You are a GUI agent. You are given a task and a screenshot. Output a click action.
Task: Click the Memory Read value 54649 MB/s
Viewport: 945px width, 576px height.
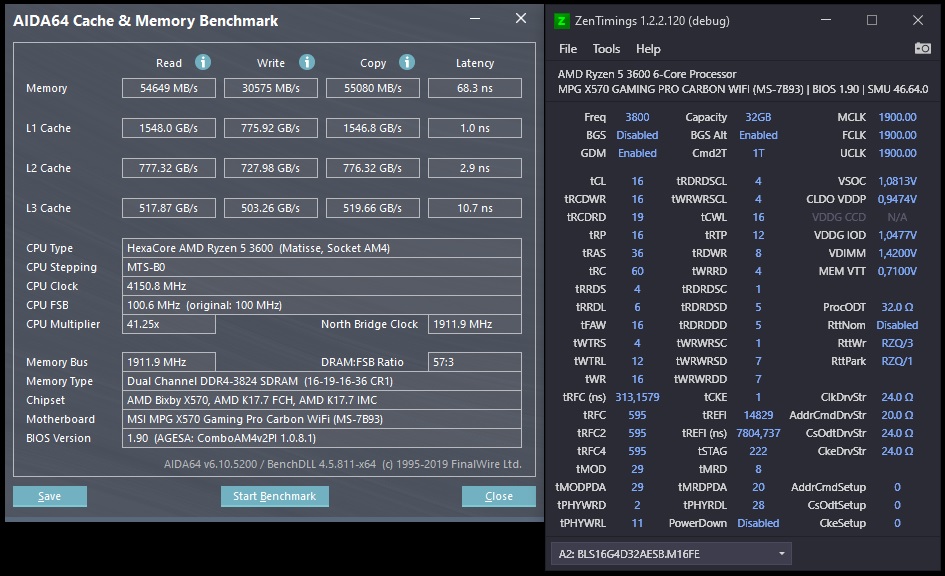(x=169, y=88)
